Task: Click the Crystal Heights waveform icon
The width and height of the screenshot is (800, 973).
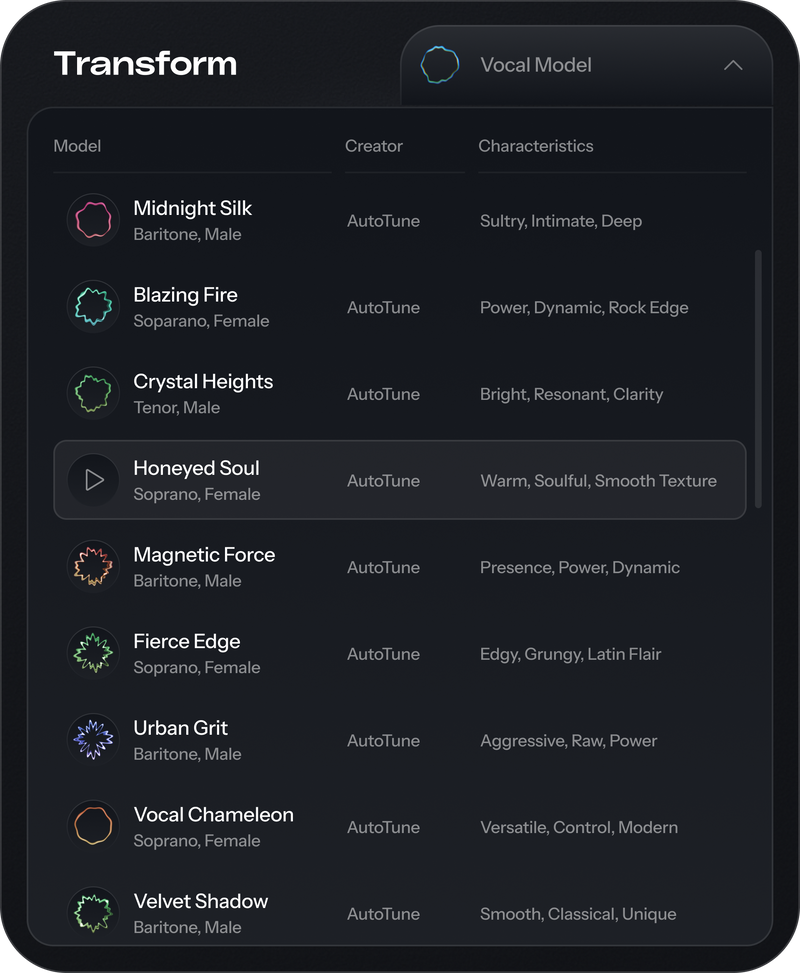Action: tap(93, 393)
